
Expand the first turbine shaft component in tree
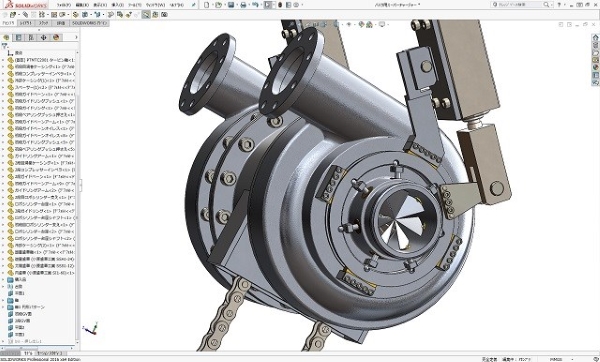[3, 60]
